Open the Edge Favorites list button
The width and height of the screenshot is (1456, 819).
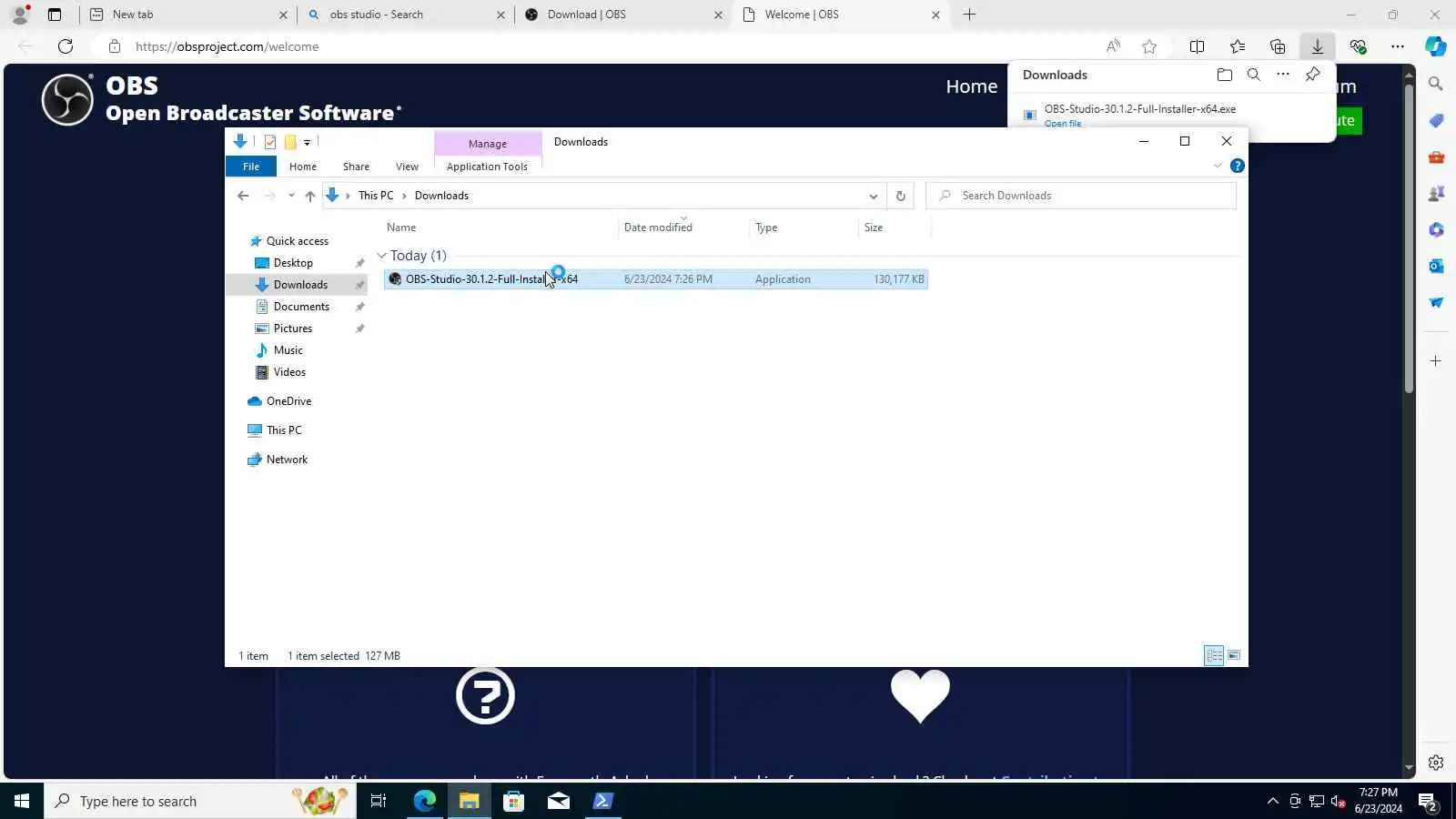point(1237,46)
